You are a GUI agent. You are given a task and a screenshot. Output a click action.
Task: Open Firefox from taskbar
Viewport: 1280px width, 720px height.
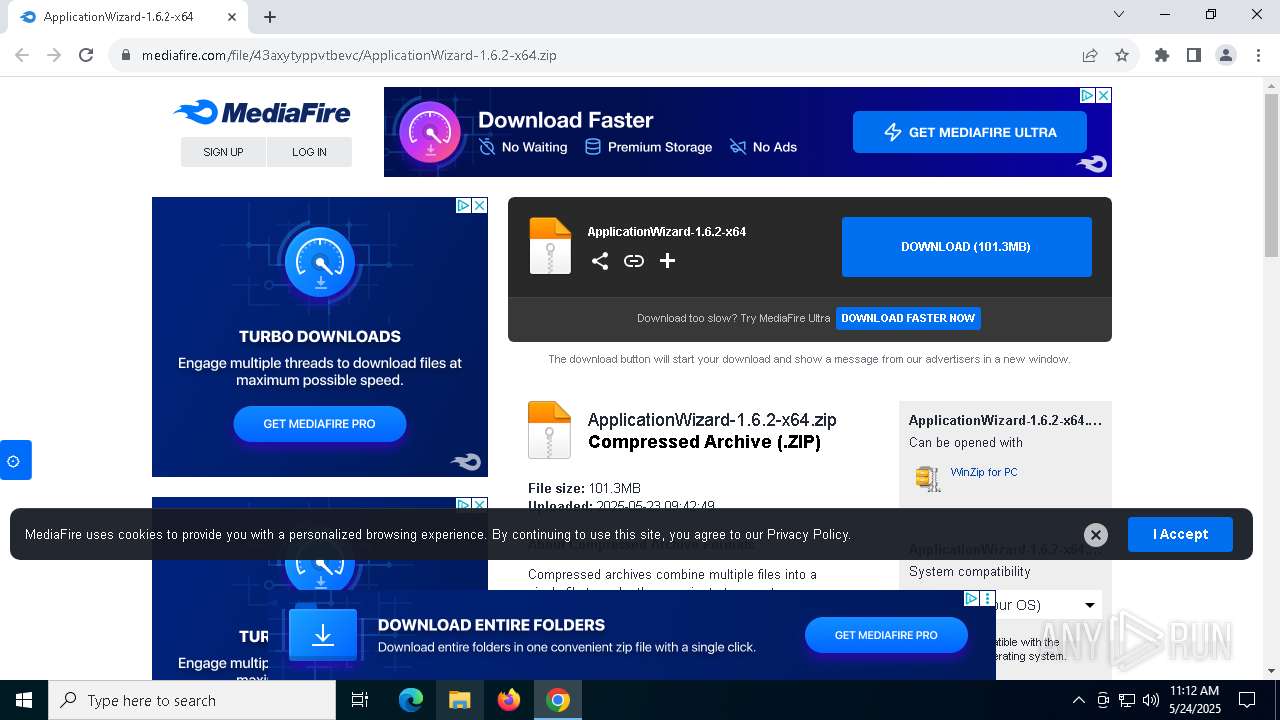pos(509,700)
